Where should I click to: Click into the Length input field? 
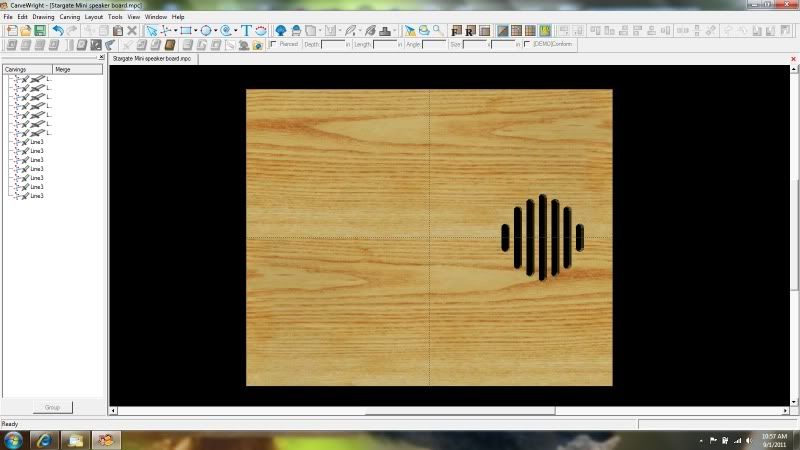[x=385, y=45]
